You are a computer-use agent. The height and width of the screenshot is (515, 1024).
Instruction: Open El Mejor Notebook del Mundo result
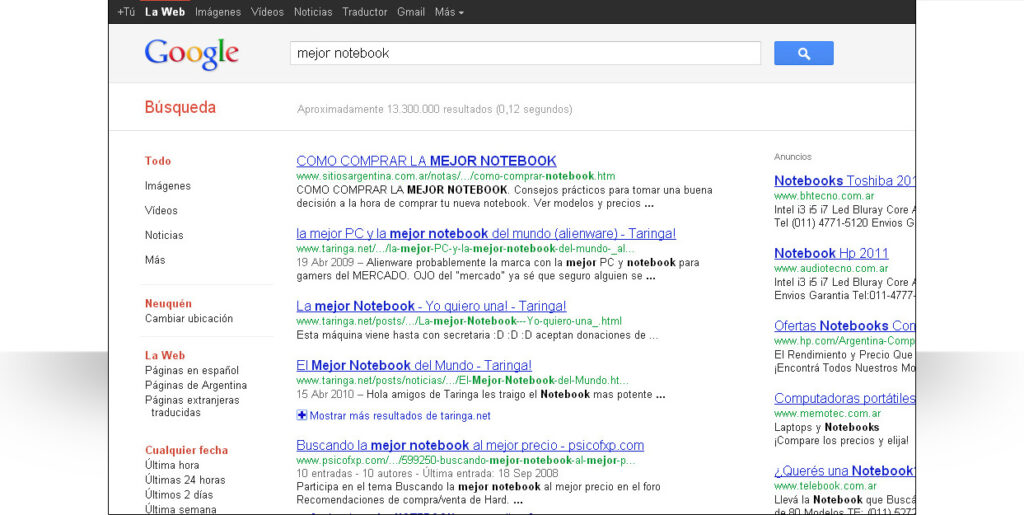pyautogui.click(x=413, y=366)
